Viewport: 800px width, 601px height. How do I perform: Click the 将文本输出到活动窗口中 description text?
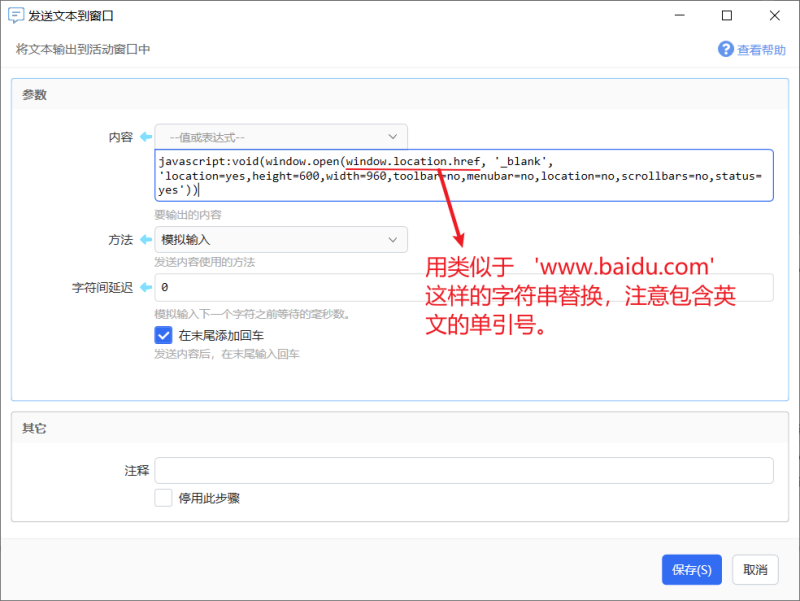click(83, 49)
